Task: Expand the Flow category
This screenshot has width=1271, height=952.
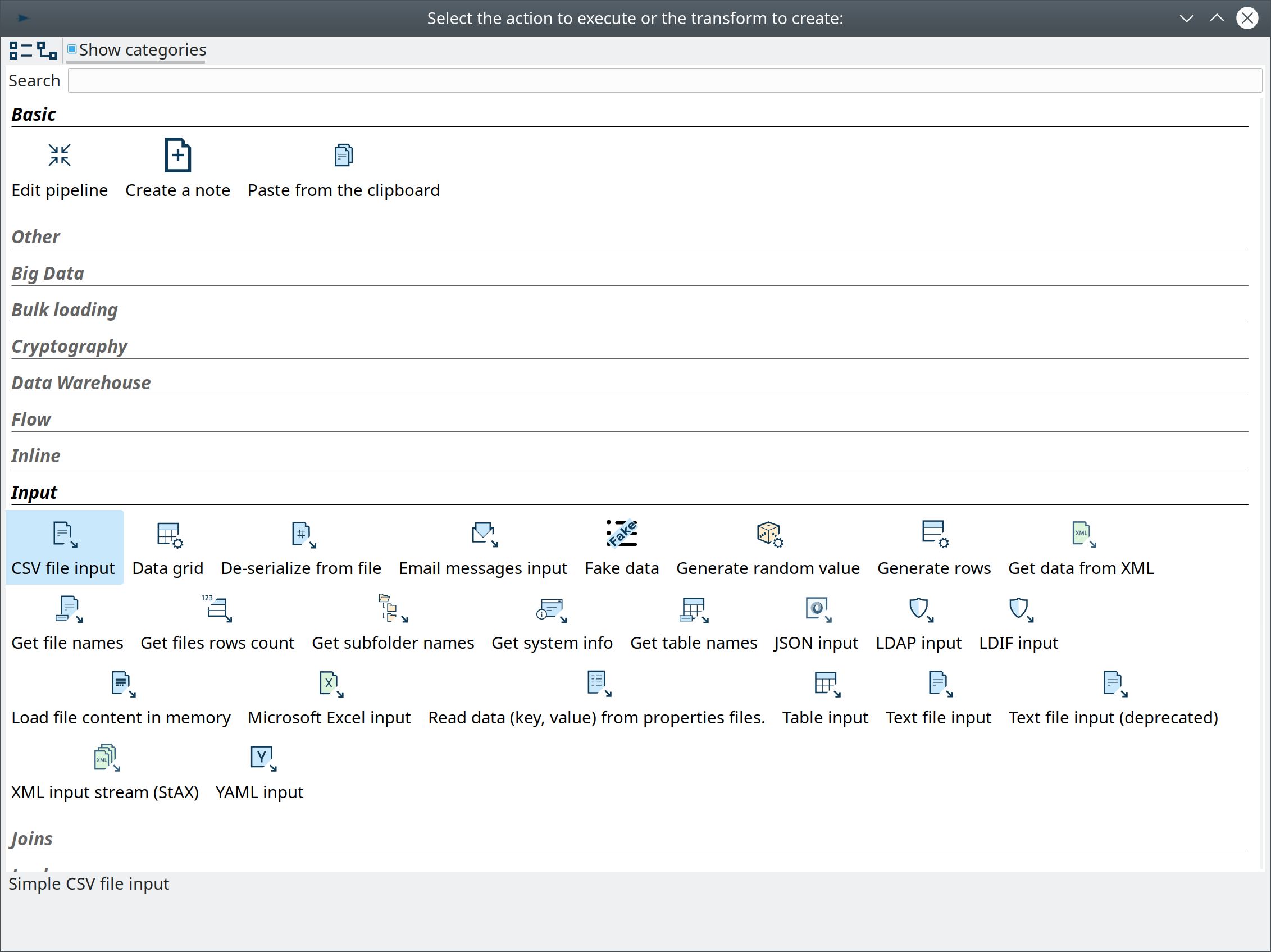Action: tap(31, 420)
